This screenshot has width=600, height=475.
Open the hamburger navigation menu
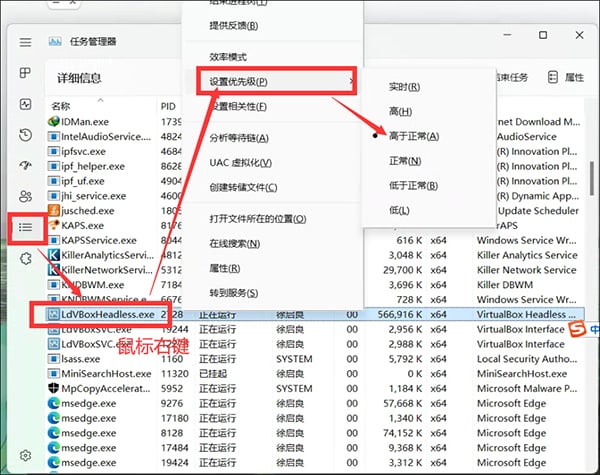click(25, 42)
